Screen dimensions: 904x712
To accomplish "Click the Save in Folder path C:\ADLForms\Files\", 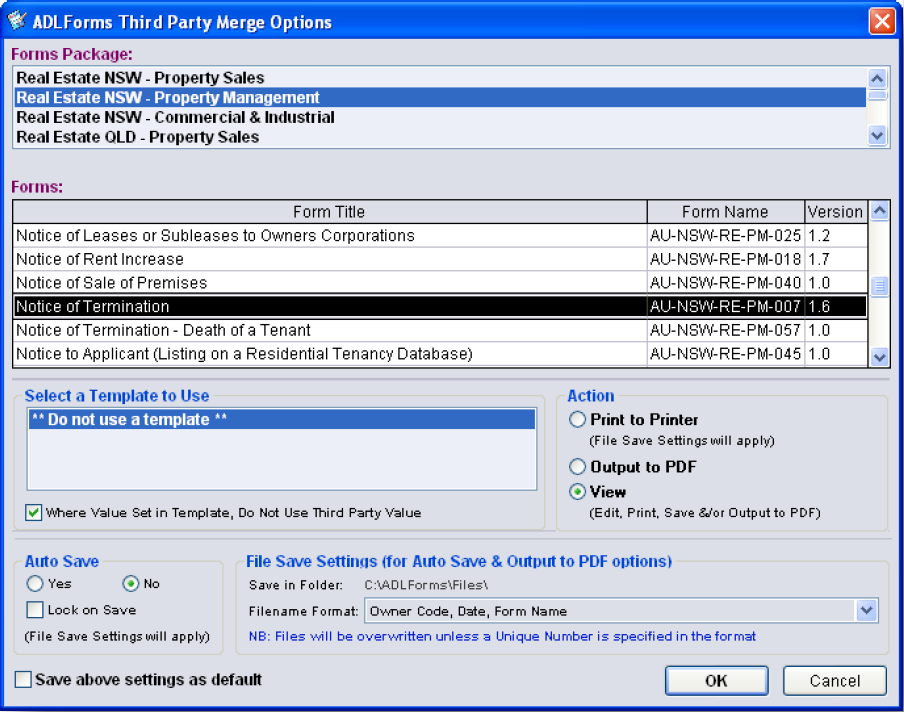I will pos(426,585).
